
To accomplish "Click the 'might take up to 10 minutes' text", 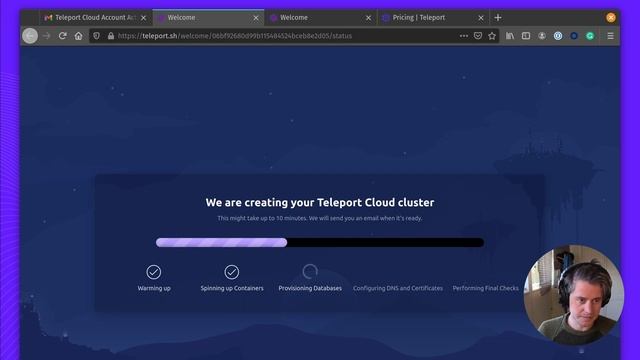I will 320,218.
